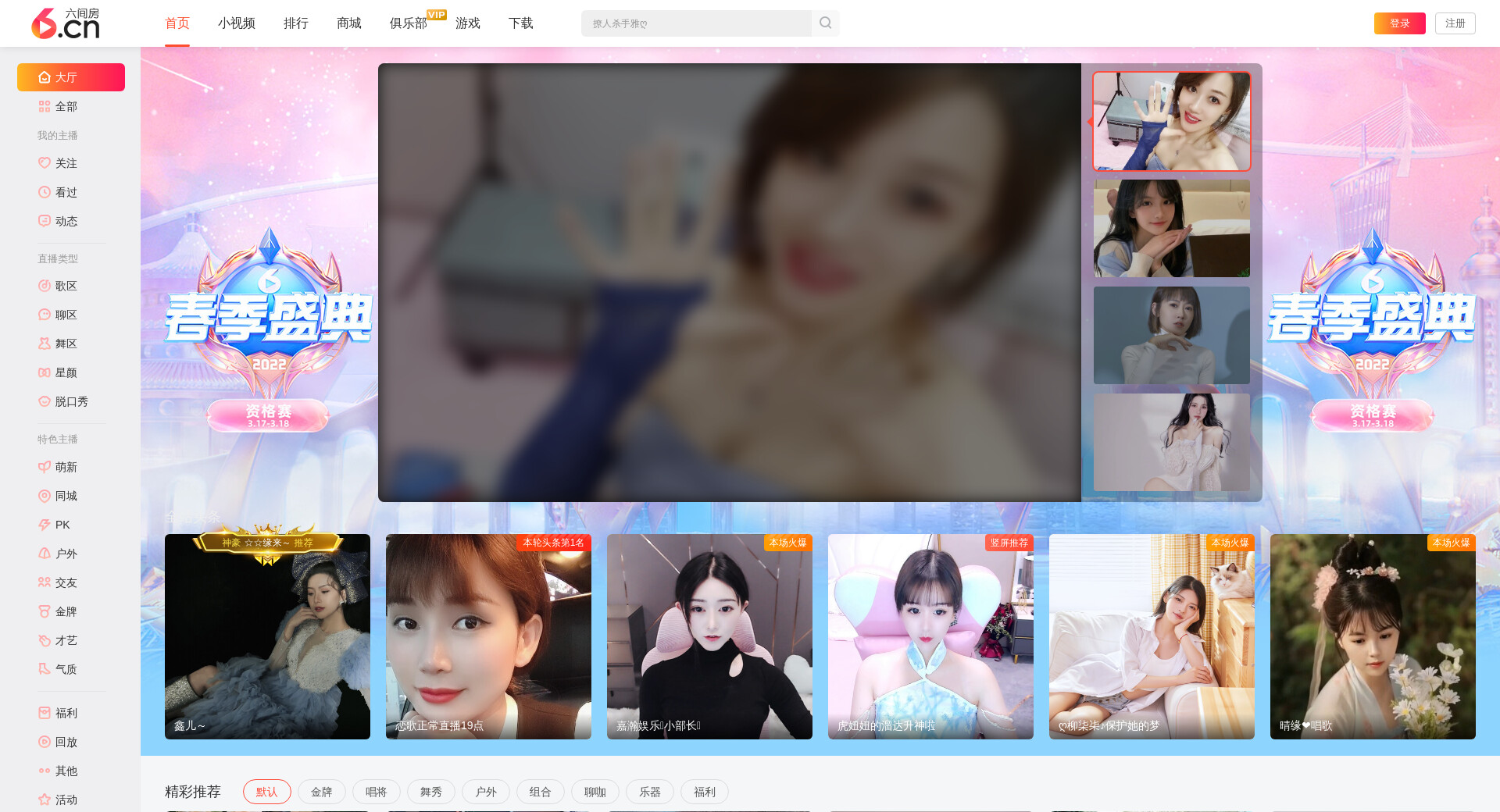Click the 萌新 icon in sidebar
This screenshot has height=812, width=1500.
[45, 467]
